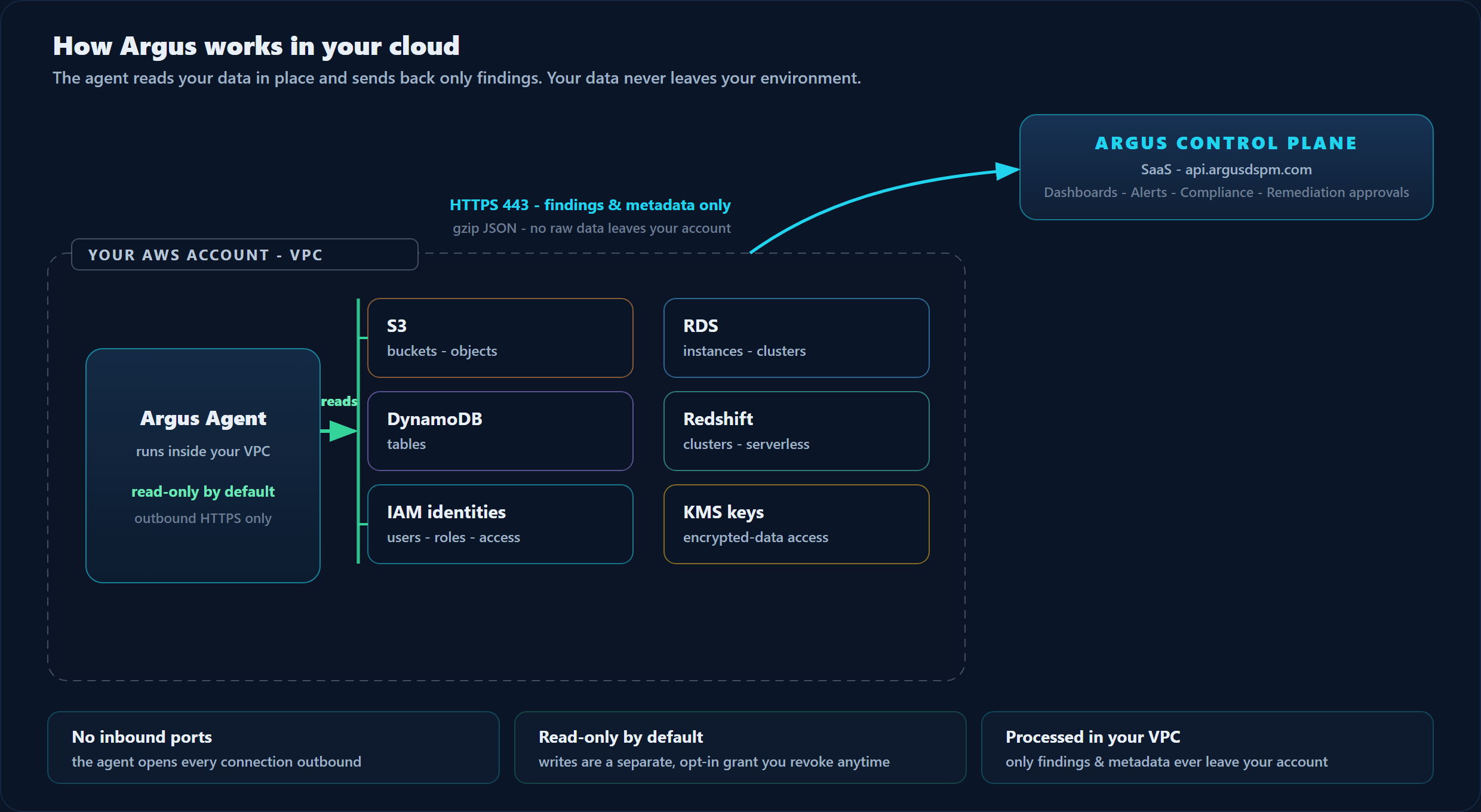Select the DynamoDB tables card
The width and height of the screenshot is (1481, 812).
[500, 431]
